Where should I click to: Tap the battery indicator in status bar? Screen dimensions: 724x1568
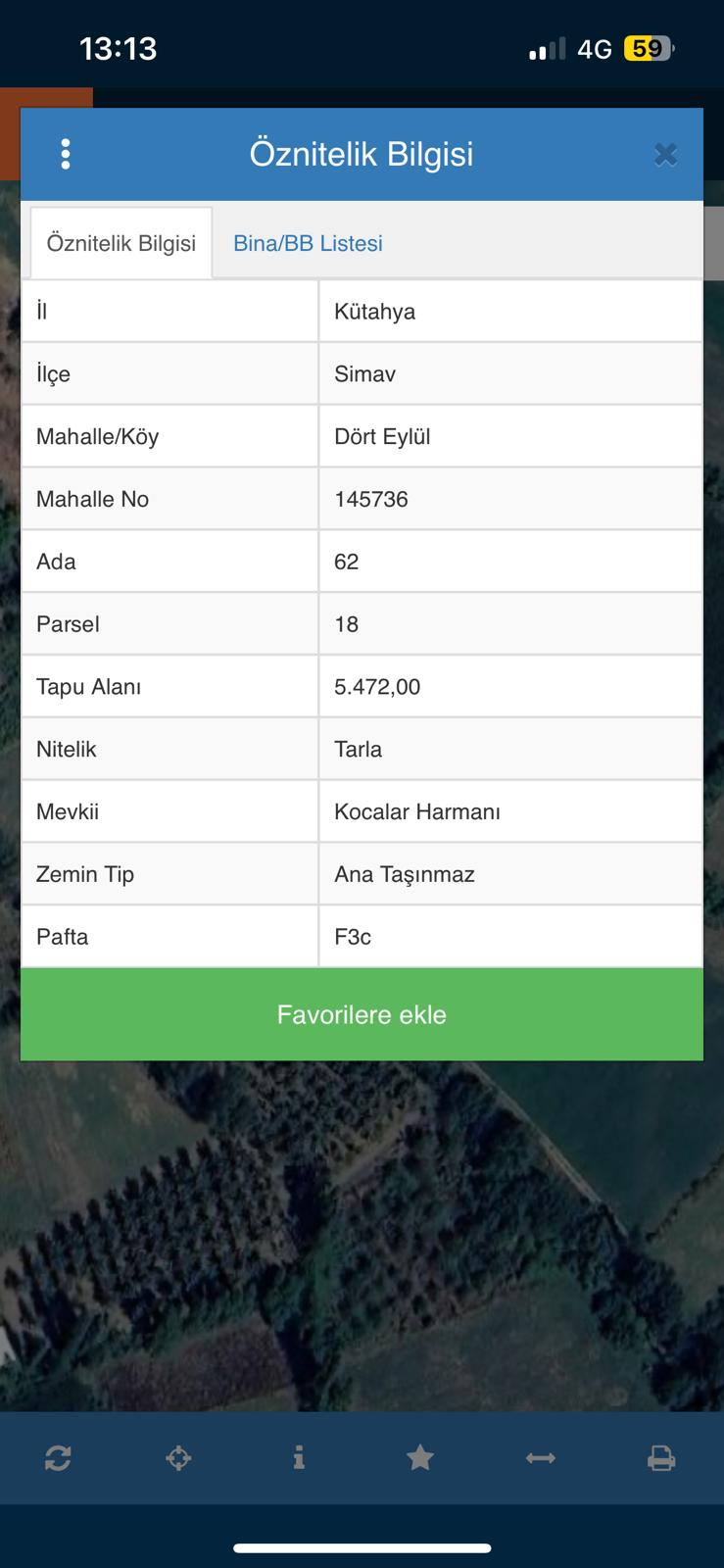(649, 48)
